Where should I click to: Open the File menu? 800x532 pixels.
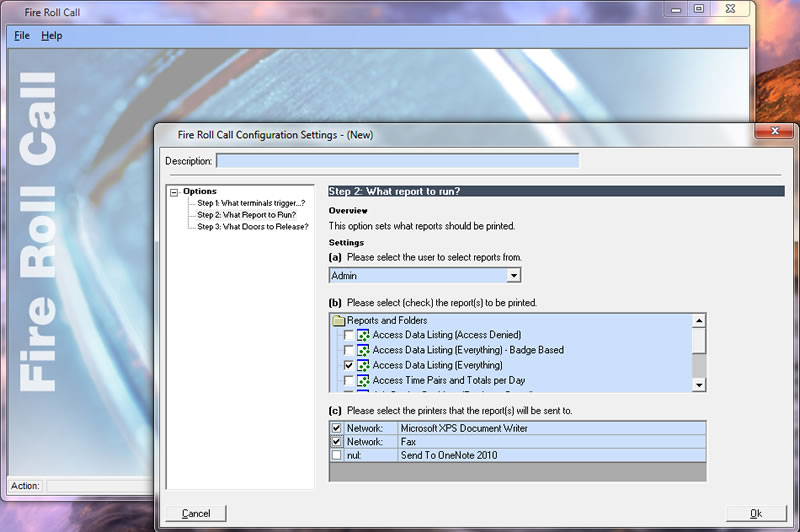pyautogui.click(x=22, y=36)
